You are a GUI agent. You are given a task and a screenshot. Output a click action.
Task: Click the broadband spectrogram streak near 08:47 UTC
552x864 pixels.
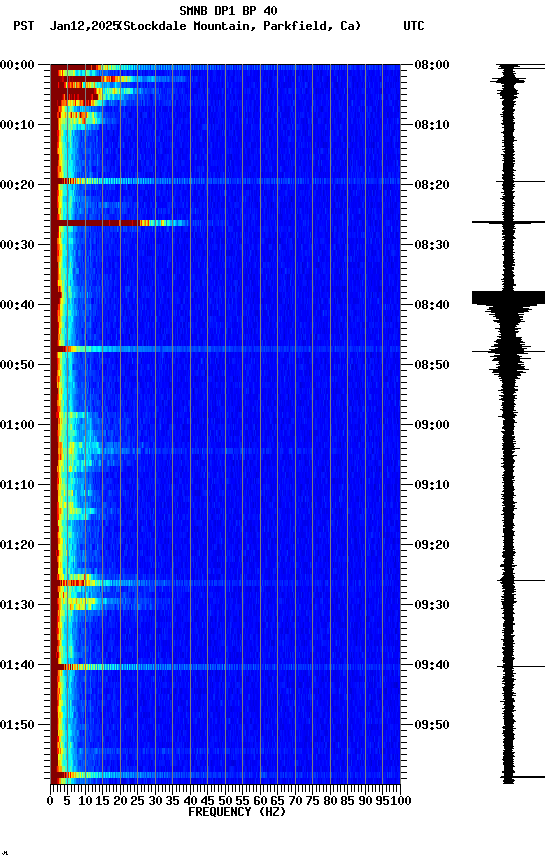(225, 349)
